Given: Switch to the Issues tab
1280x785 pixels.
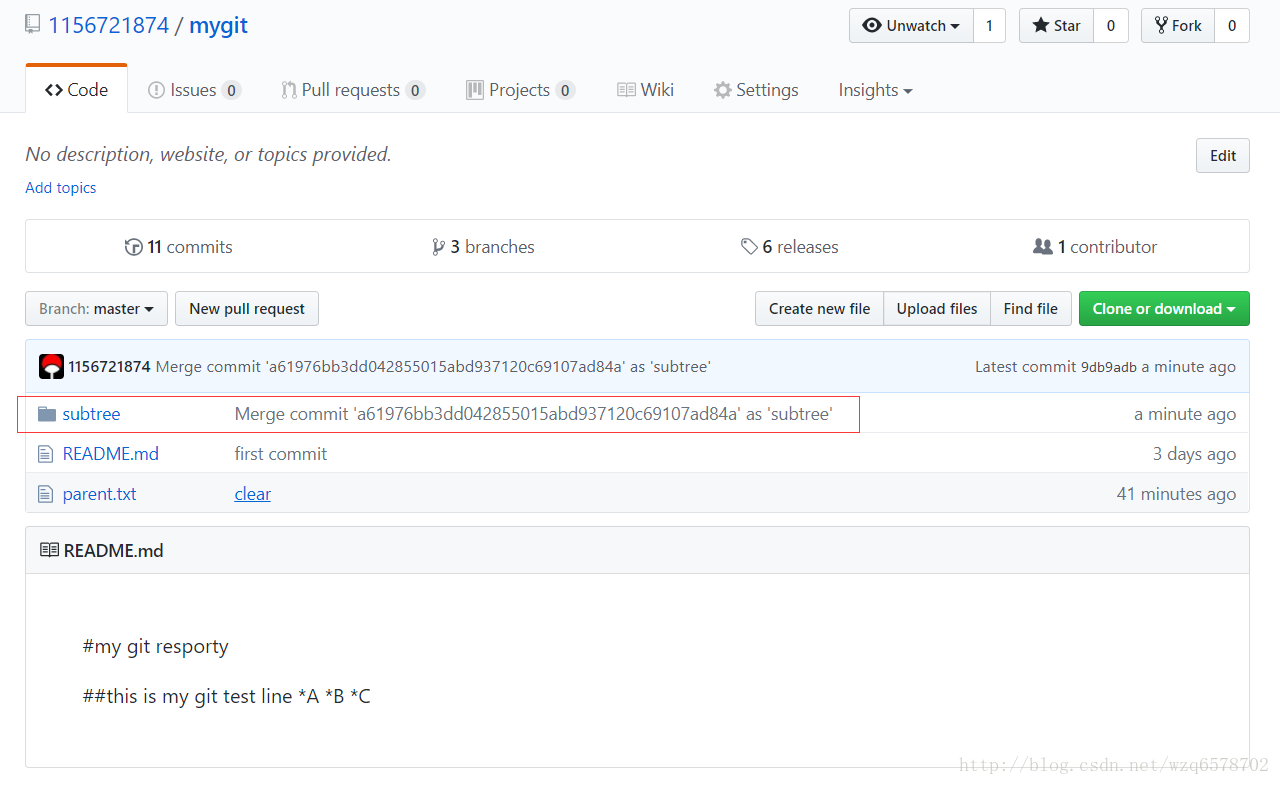Looking at the screenshot, I should [x=194, y=90].
